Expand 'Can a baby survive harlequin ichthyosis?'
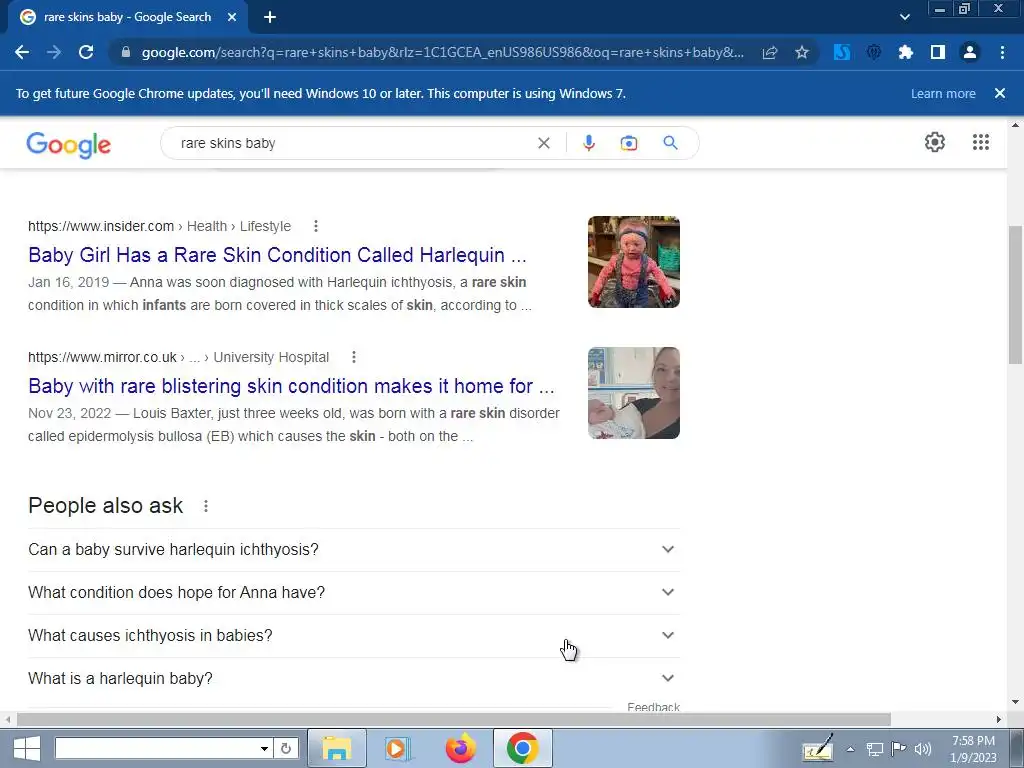 pos(353,550)
